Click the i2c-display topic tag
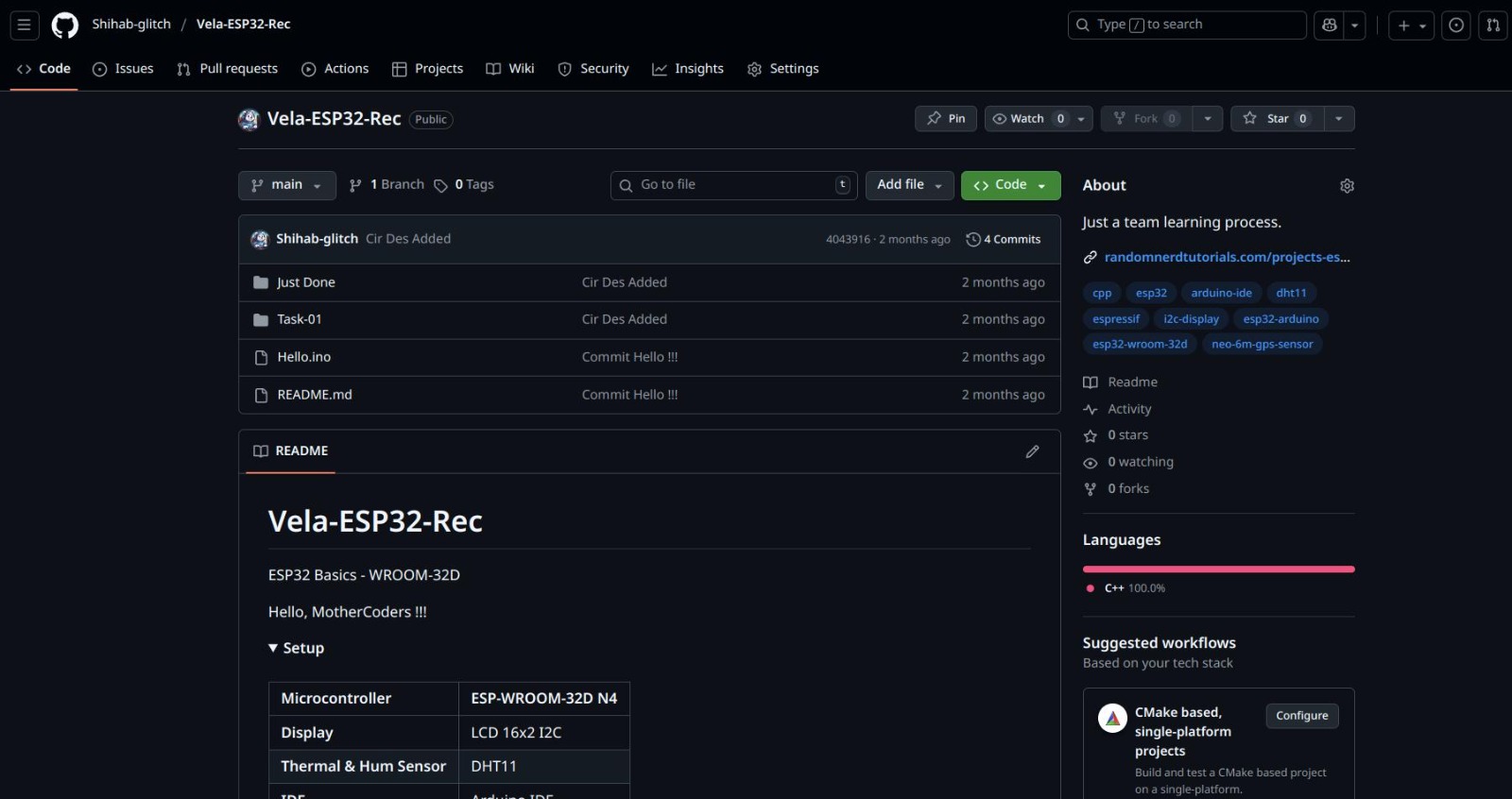 coord(1191,318)
